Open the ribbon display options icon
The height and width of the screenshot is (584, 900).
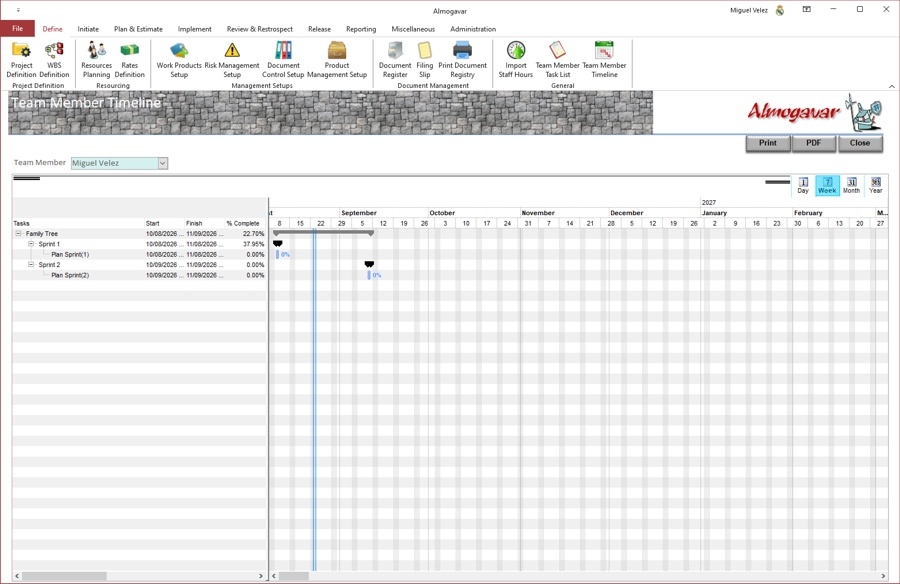tap(806, 9)
